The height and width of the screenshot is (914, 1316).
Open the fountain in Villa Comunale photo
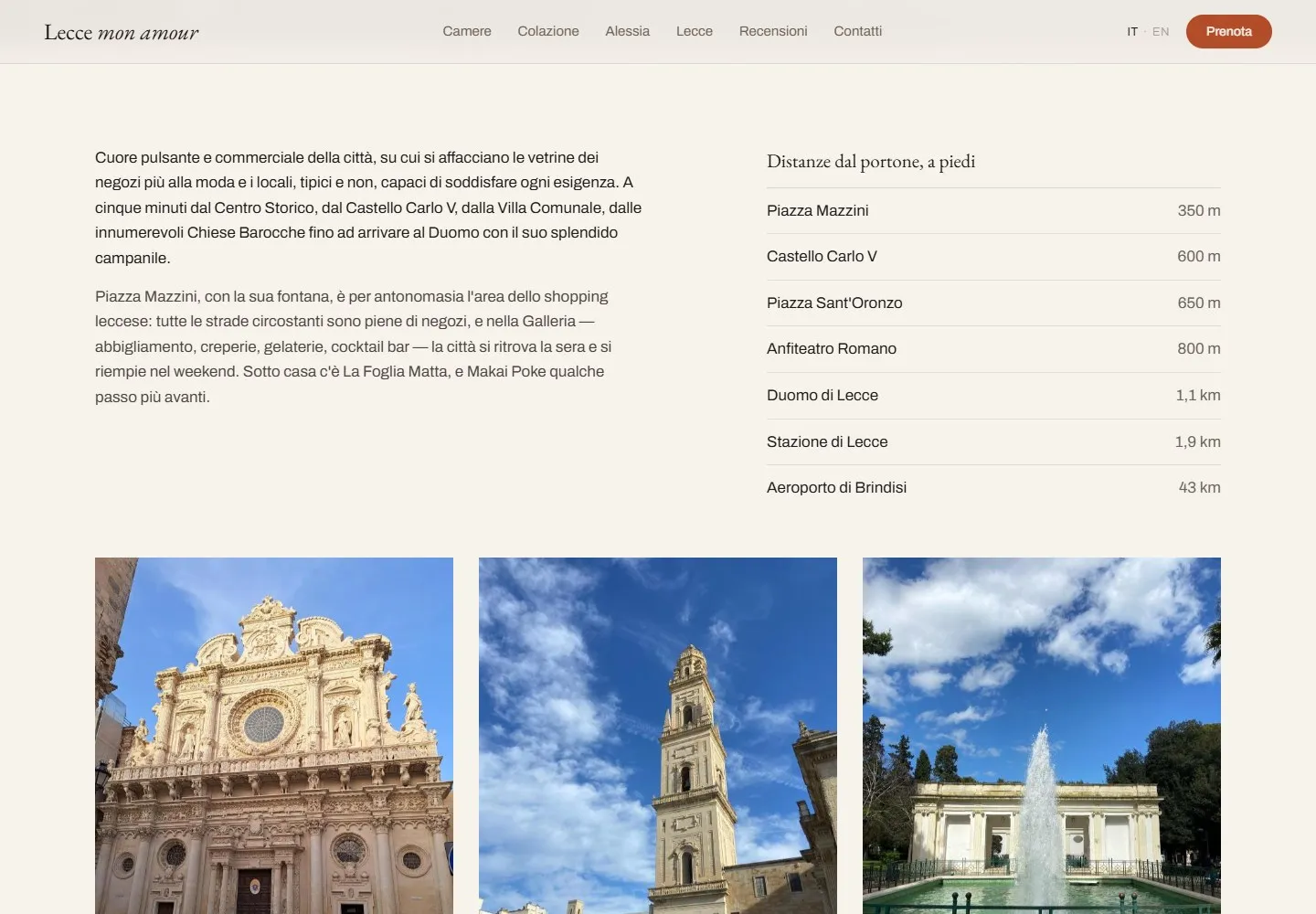point(1042,736)
